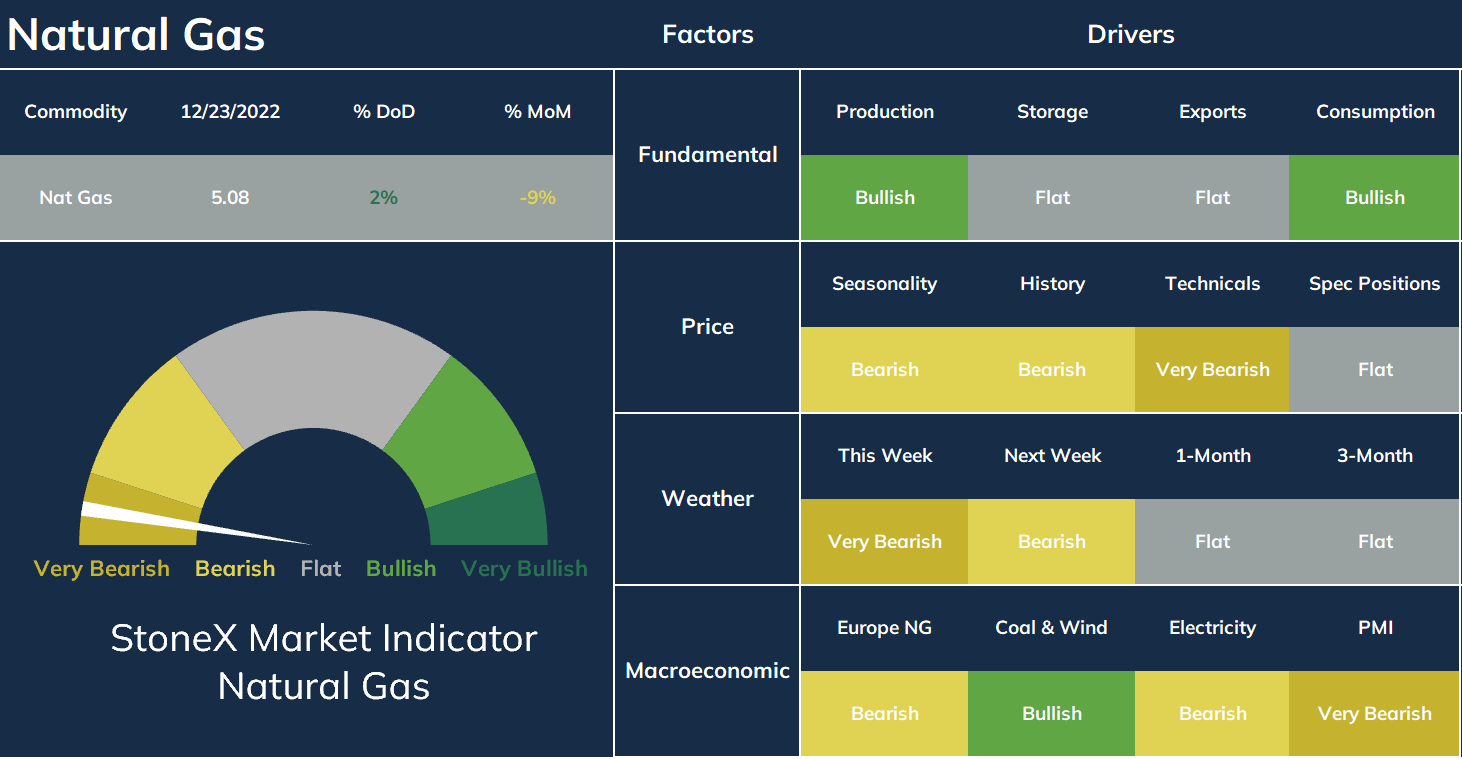Image resolution: width=1462 pixels, height=759 pixels.
Task: Click the Production Bullish cell
Action: (x=884, y=197)
